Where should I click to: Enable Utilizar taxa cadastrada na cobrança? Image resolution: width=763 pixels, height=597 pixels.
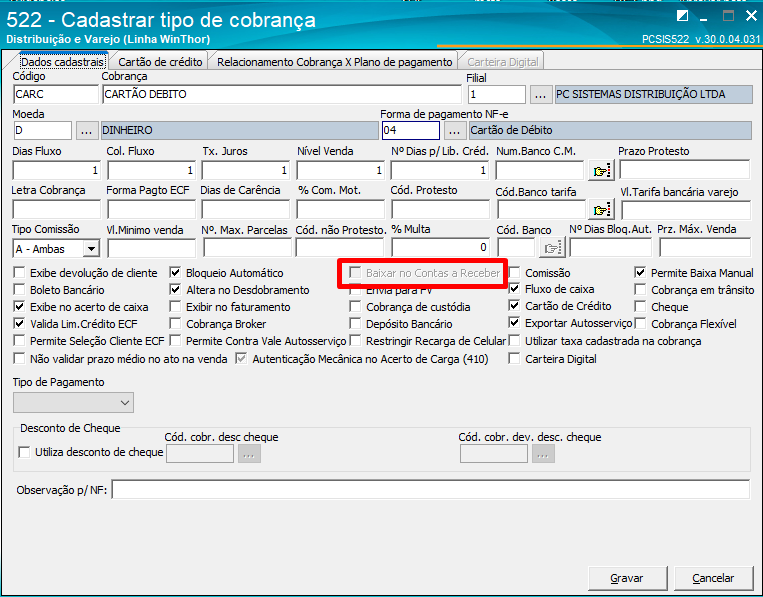pyautogui.click(x=514, y=340)
